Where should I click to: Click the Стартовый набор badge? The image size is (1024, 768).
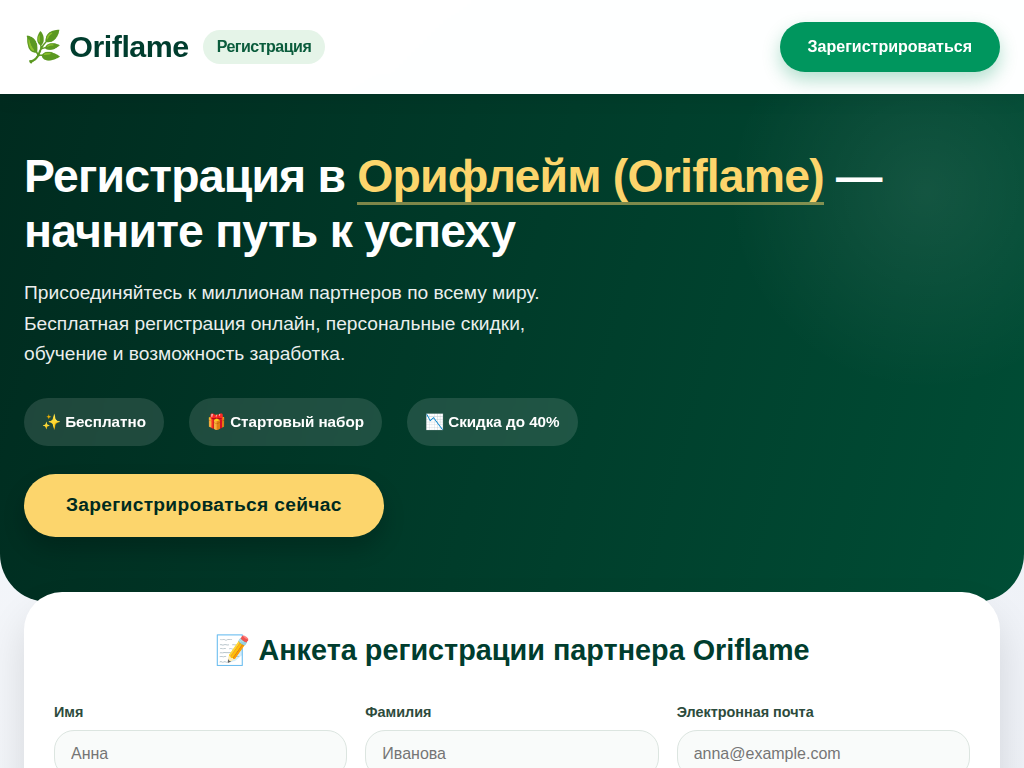tap(285, 422)
